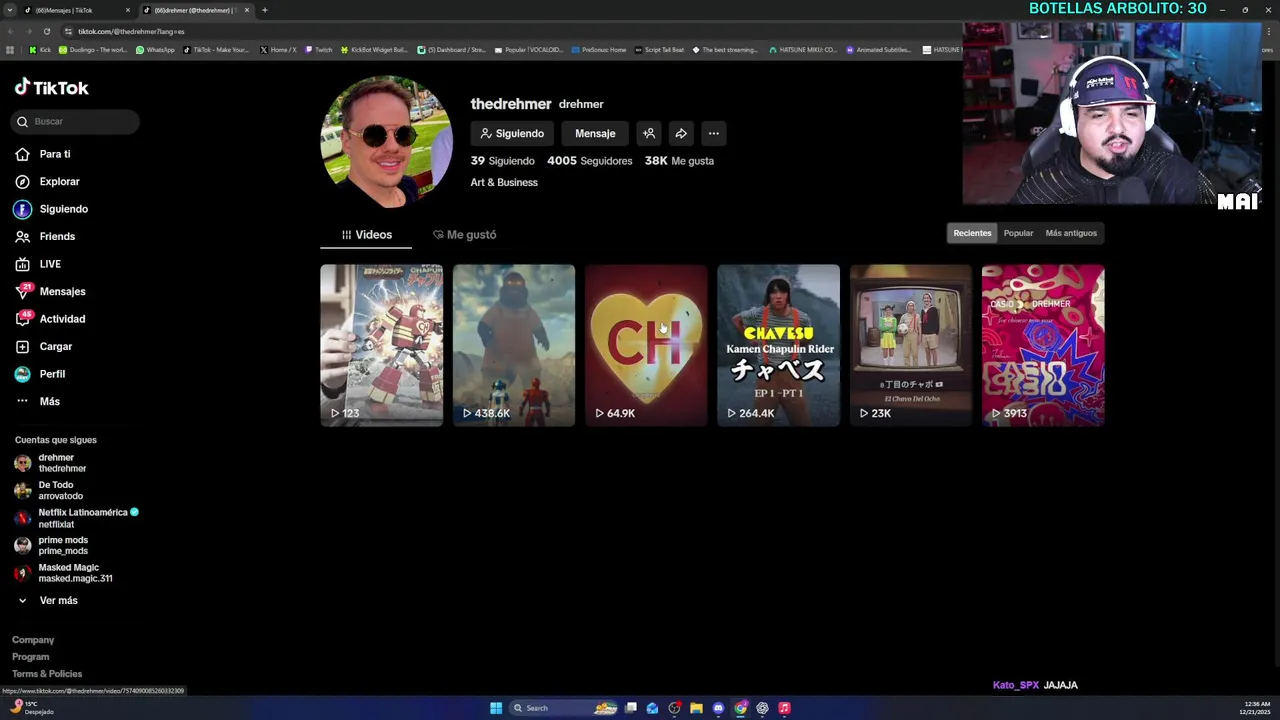This screenshot has height=720, width=1280.
Task: Open Netflix Latinoamérica followed account
Action: coord(76,518)
